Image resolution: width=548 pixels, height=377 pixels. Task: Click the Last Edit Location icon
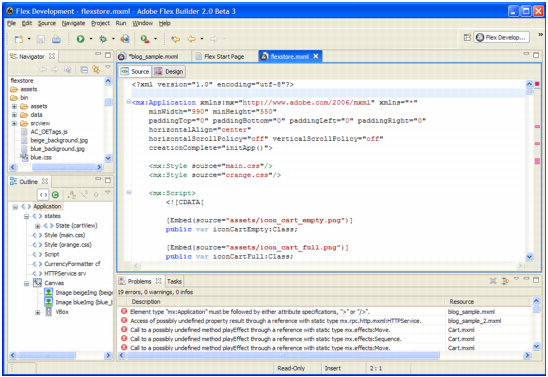175,39
